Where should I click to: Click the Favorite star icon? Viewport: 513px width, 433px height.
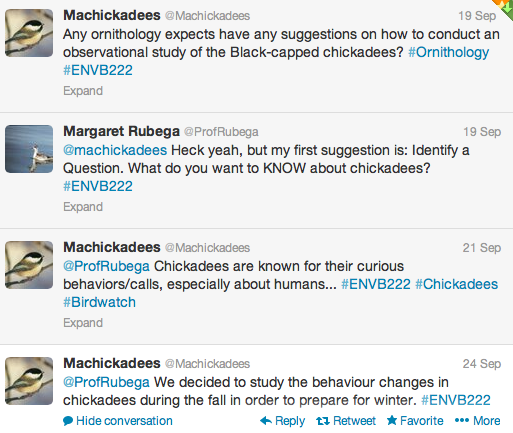tap(392, 420)
